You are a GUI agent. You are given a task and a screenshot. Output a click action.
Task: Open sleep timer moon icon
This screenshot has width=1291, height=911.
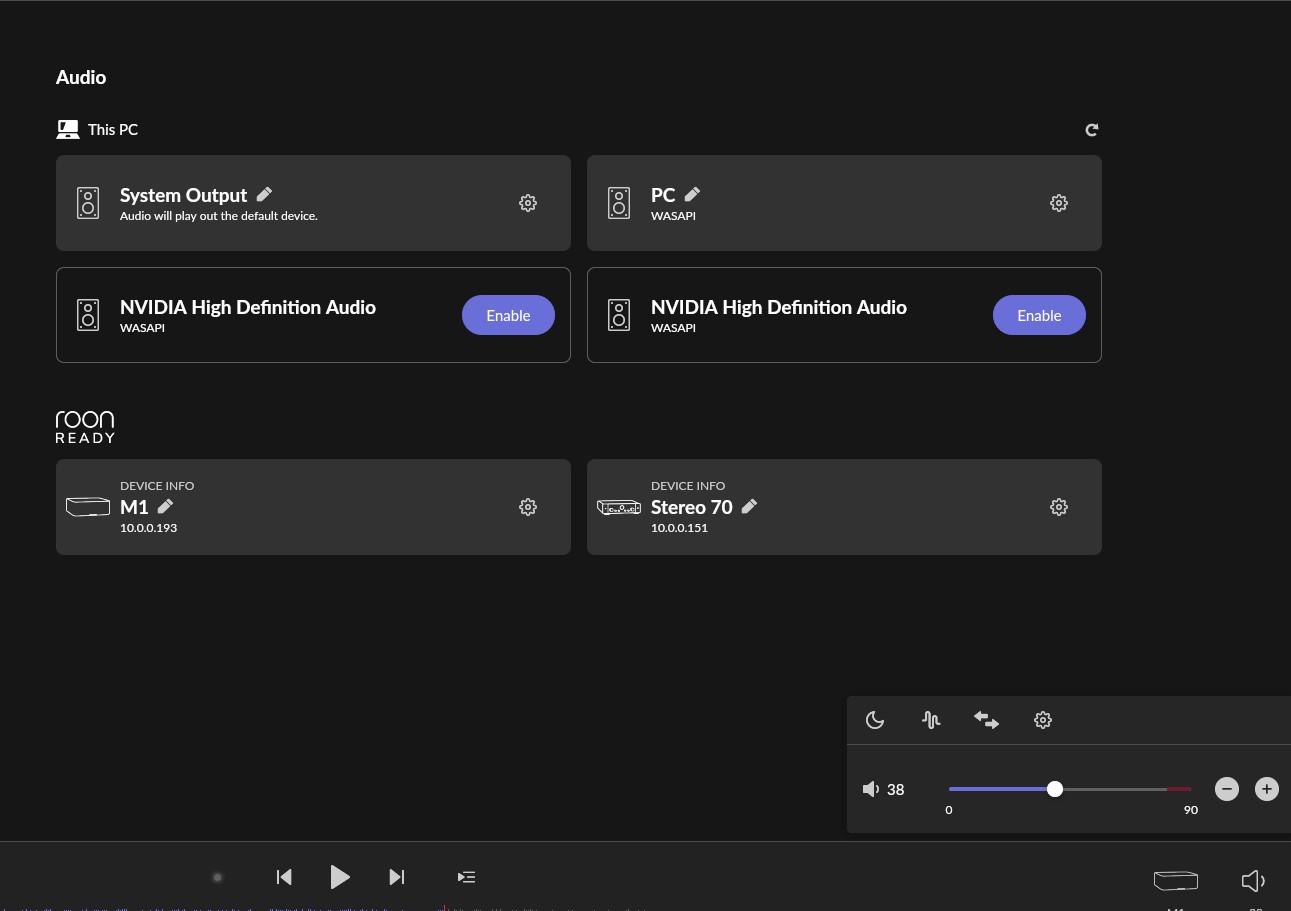(875, 720)
